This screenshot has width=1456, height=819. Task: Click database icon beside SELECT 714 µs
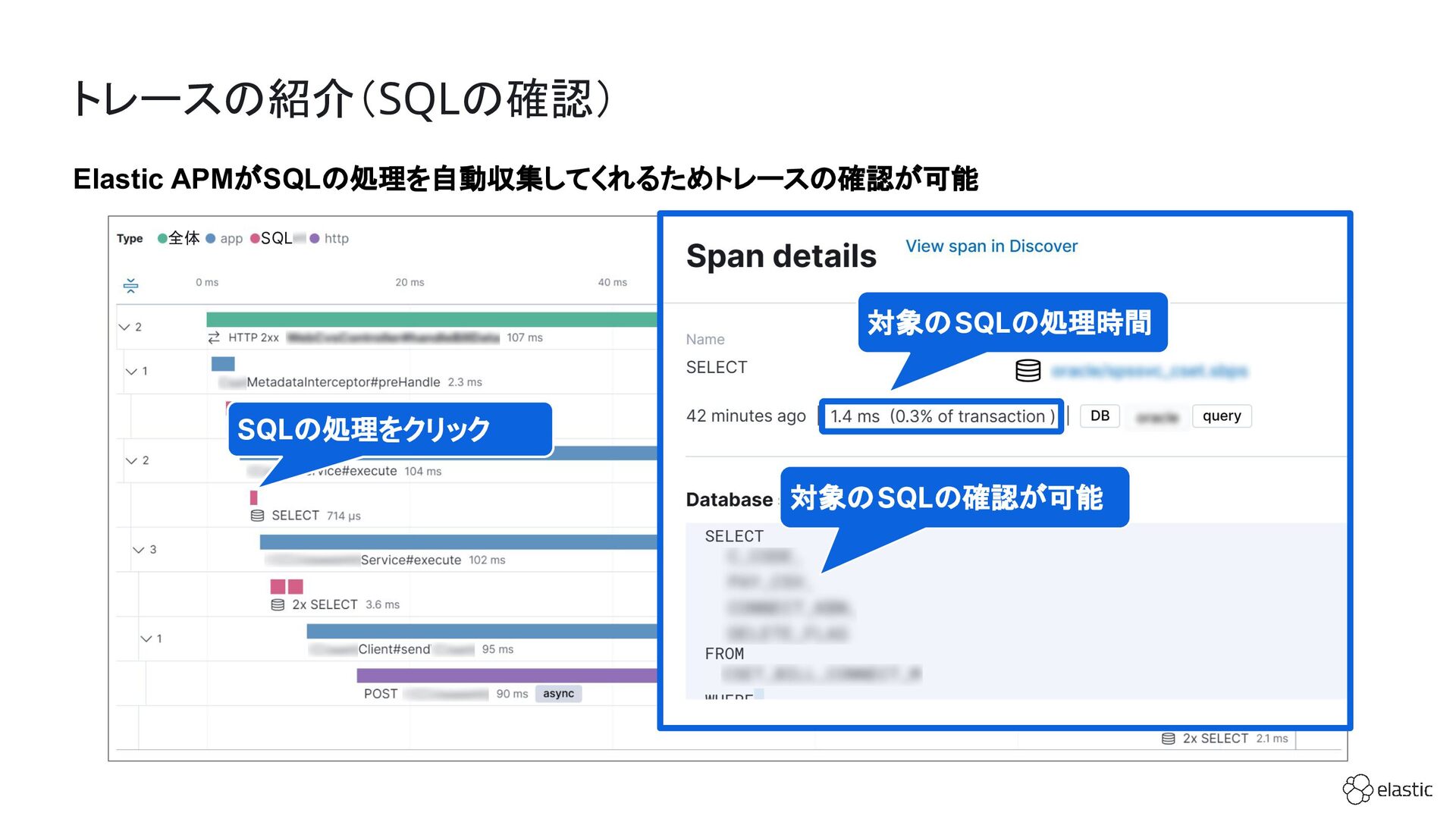click(257, 516)
